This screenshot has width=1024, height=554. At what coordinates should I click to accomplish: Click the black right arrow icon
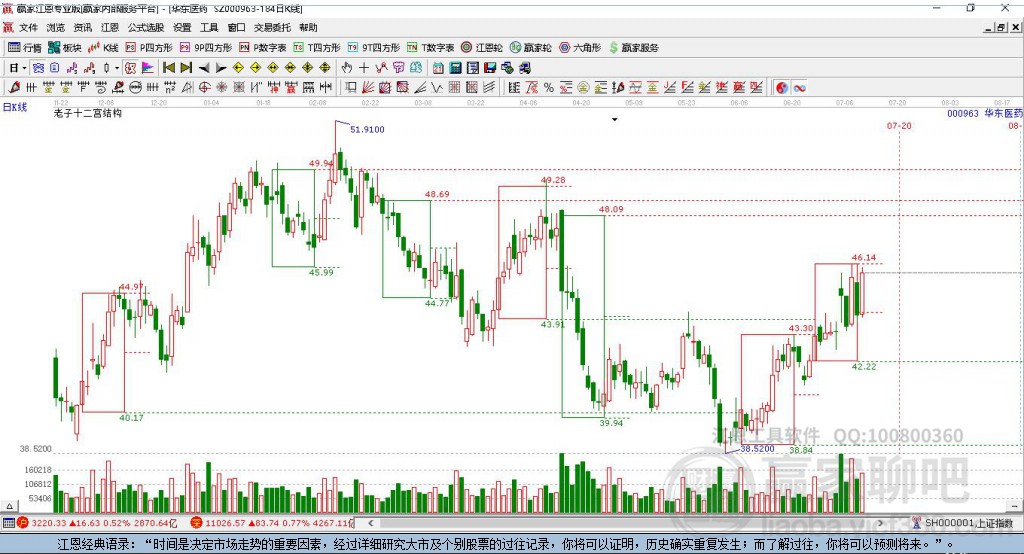[x=221, y=68]
